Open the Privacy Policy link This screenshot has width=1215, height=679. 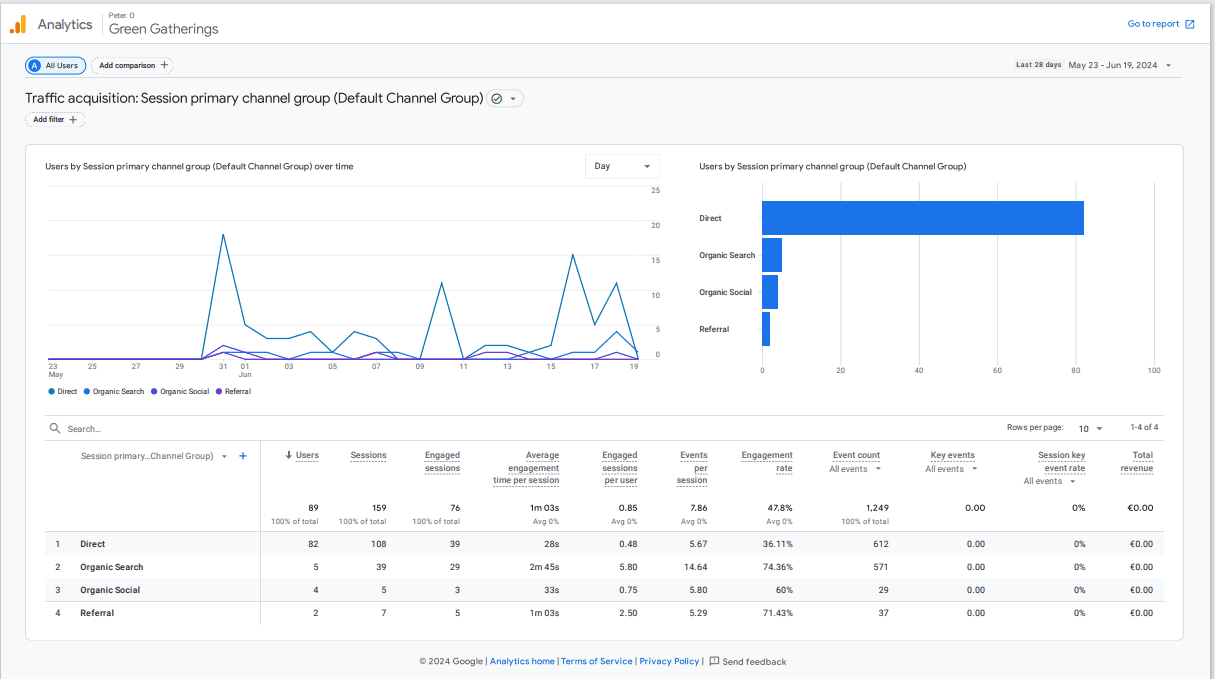(x=669, y=661)
